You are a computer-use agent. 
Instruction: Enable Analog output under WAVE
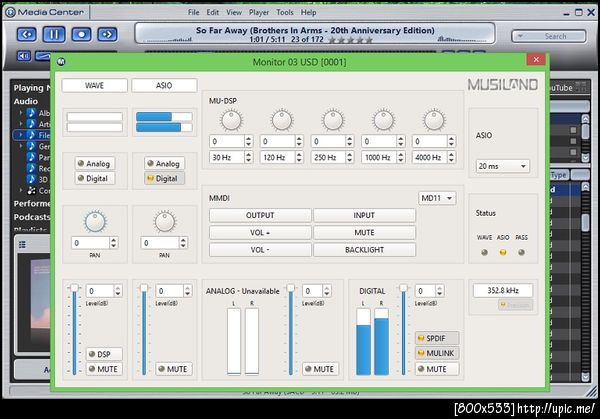[95, 163]
